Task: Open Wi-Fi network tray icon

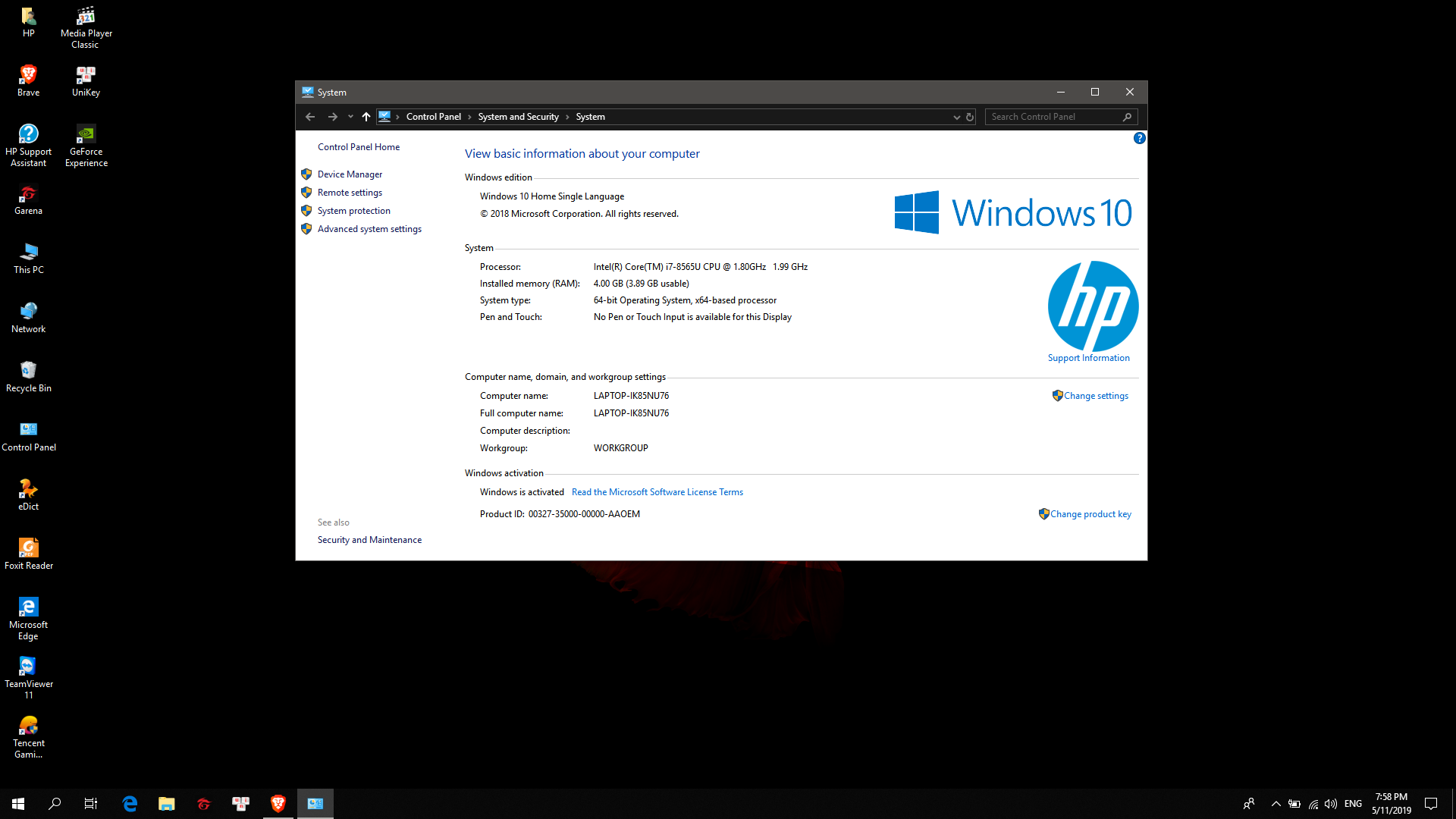Action: pyautogui.click(x=1313, y=804)
